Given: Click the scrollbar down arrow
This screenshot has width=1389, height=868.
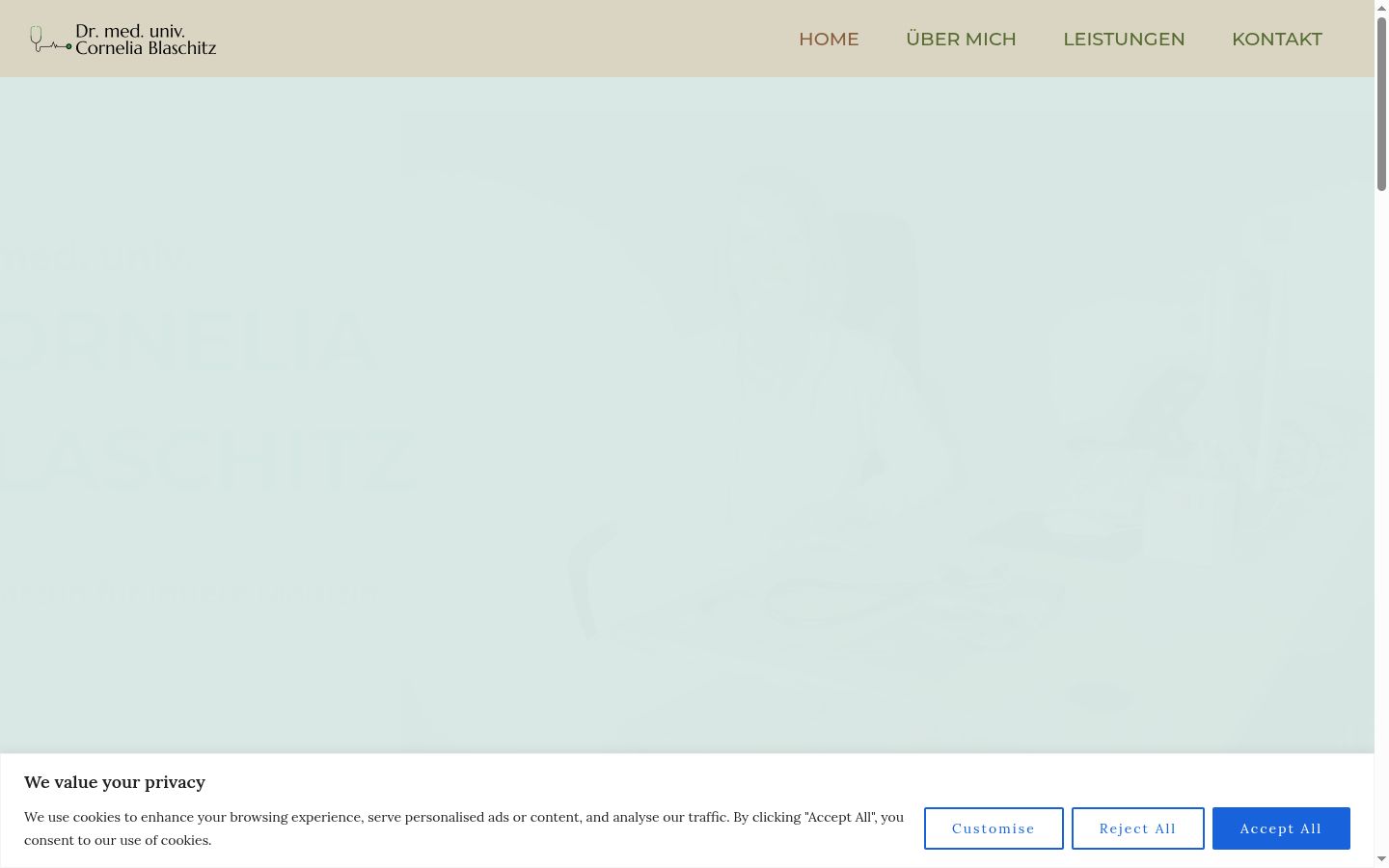Looking at the screenshot, I should pyautogui.click(x=1381, y=859).
